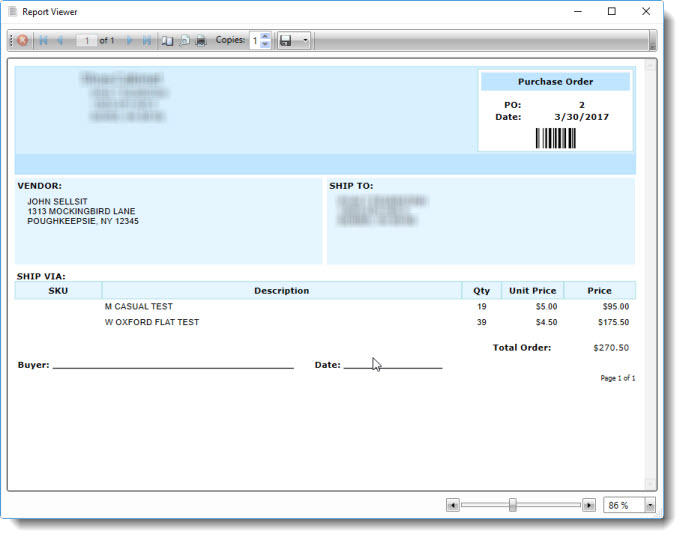Toggle the document map book icon
This screenshot has width=685, height=540.
(167, 41)
